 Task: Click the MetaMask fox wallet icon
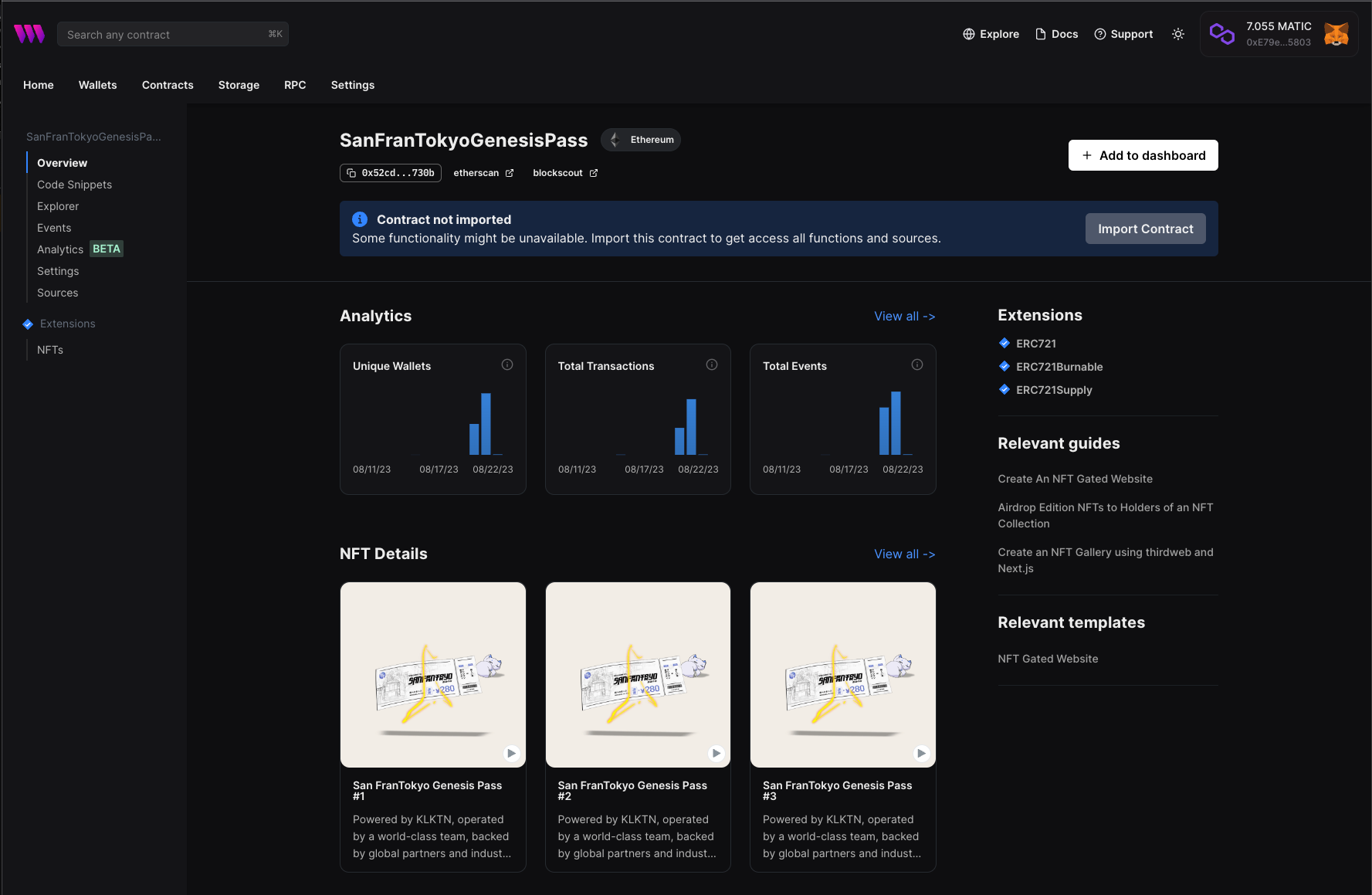1336,34
